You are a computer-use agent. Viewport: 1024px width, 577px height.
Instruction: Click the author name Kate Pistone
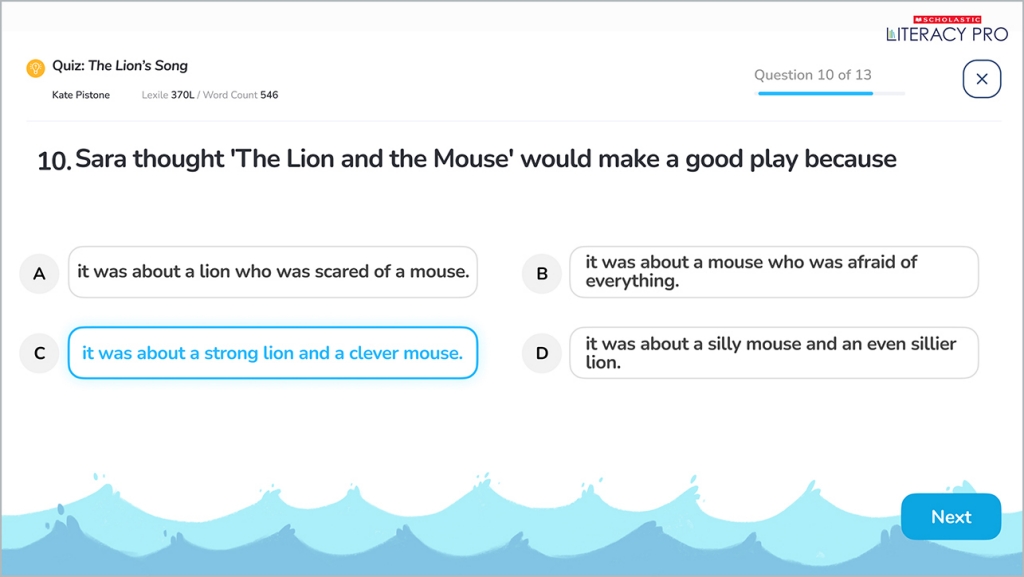pyautogui.click(x=81, y=95)
